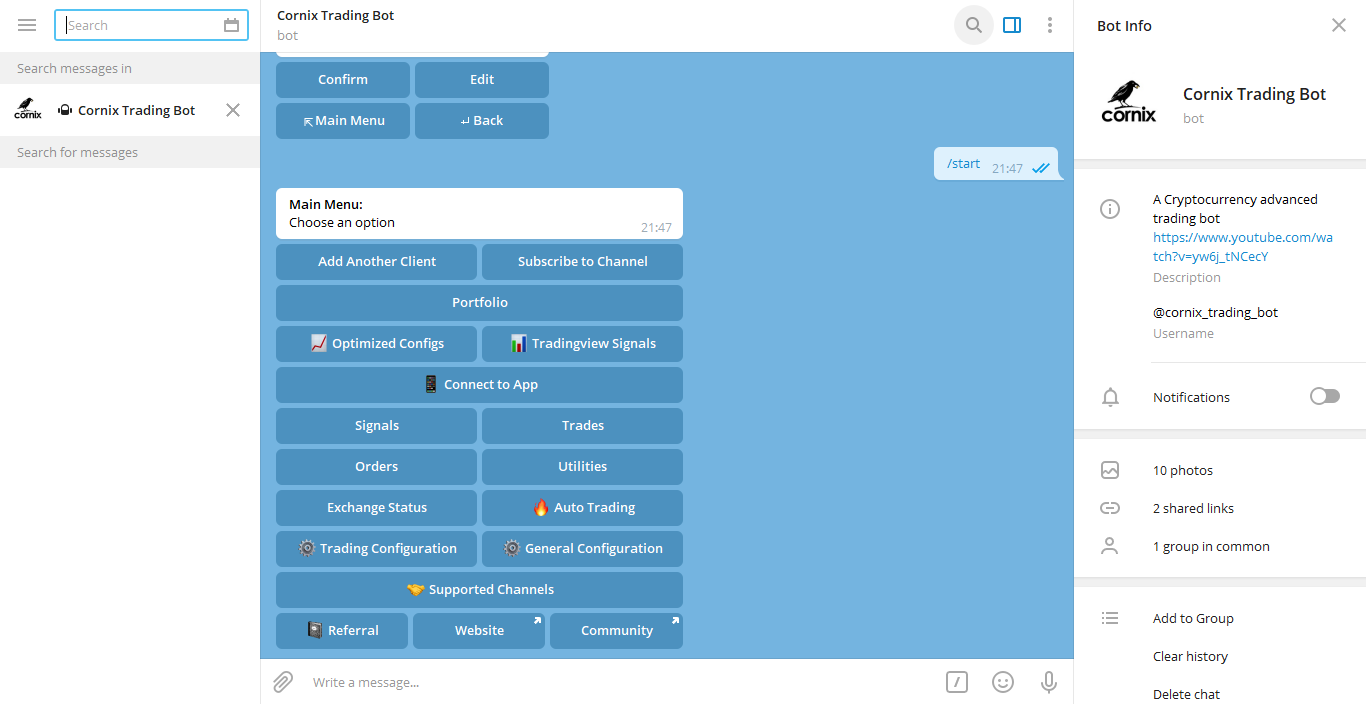Click the attach file paperclip icon
The image size is (1366, 704).
tap(283, 682)
